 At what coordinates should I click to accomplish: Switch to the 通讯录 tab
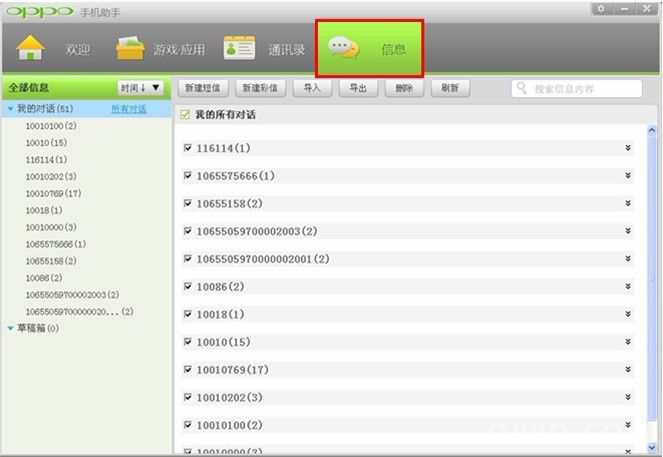pos(287,49)
